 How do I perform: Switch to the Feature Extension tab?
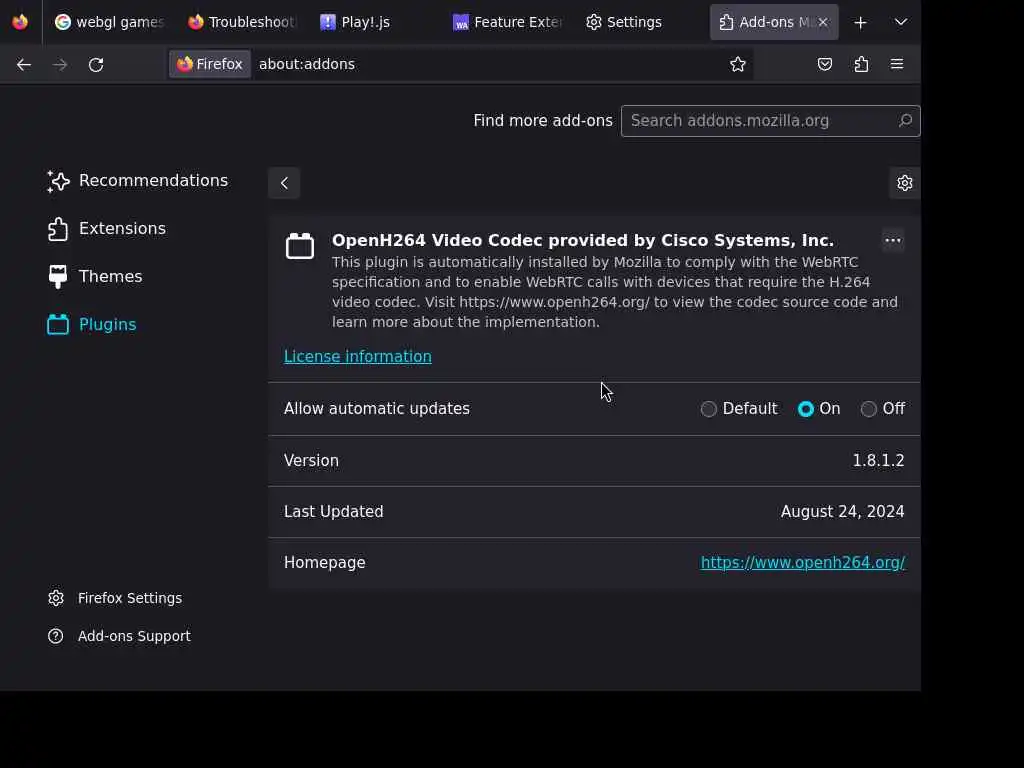(x=507, y=22)
